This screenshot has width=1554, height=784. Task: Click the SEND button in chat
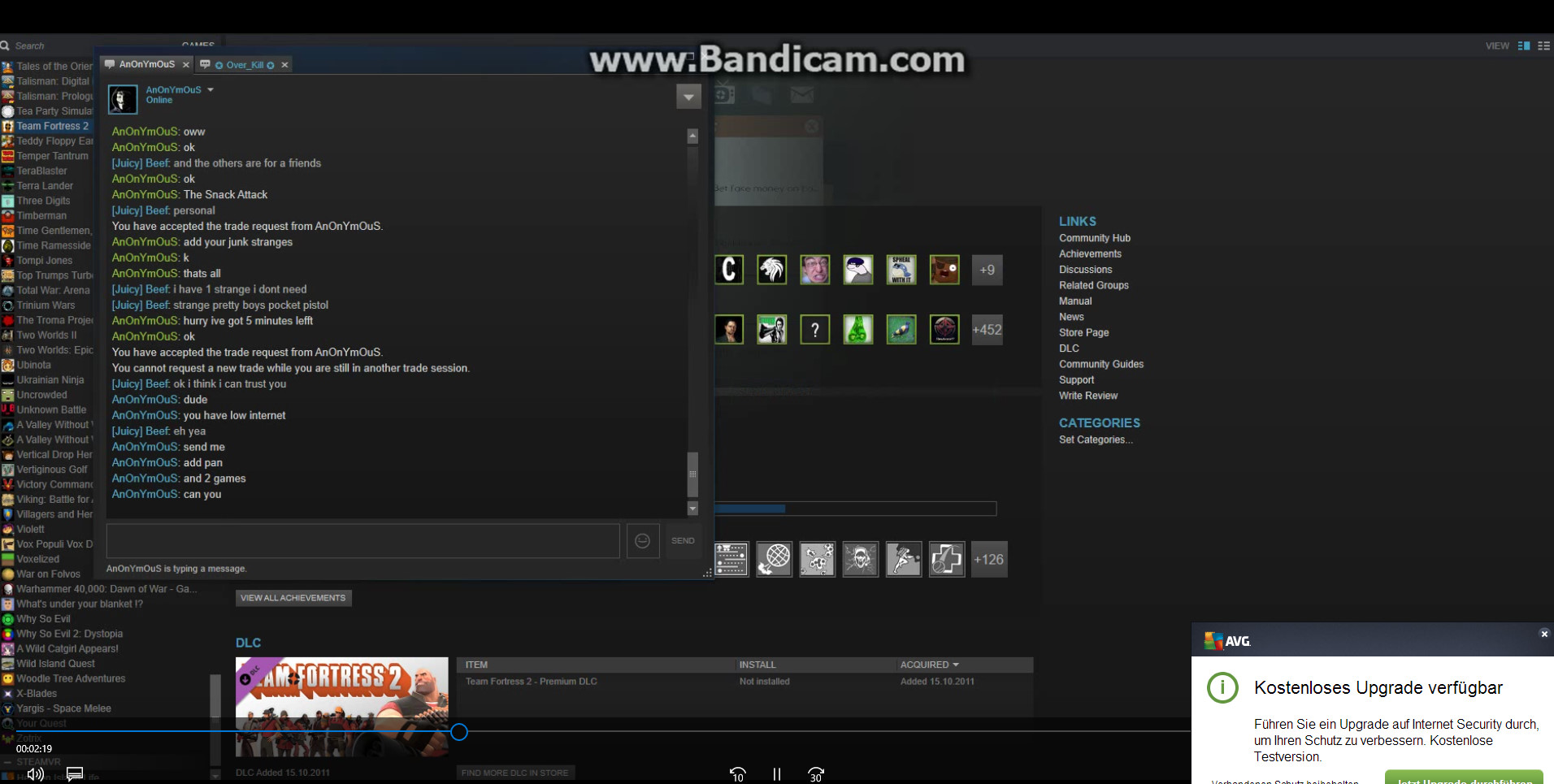(x=683, y=541)
